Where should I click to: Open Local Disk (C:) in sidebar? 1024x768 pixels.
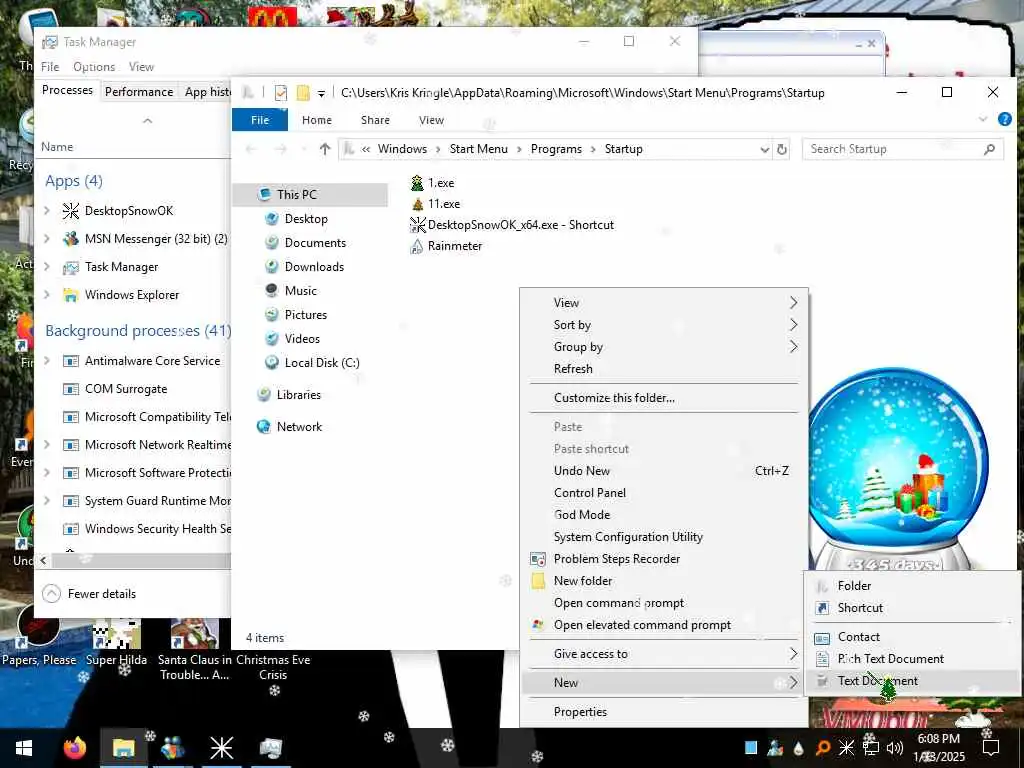pos(322,362)
